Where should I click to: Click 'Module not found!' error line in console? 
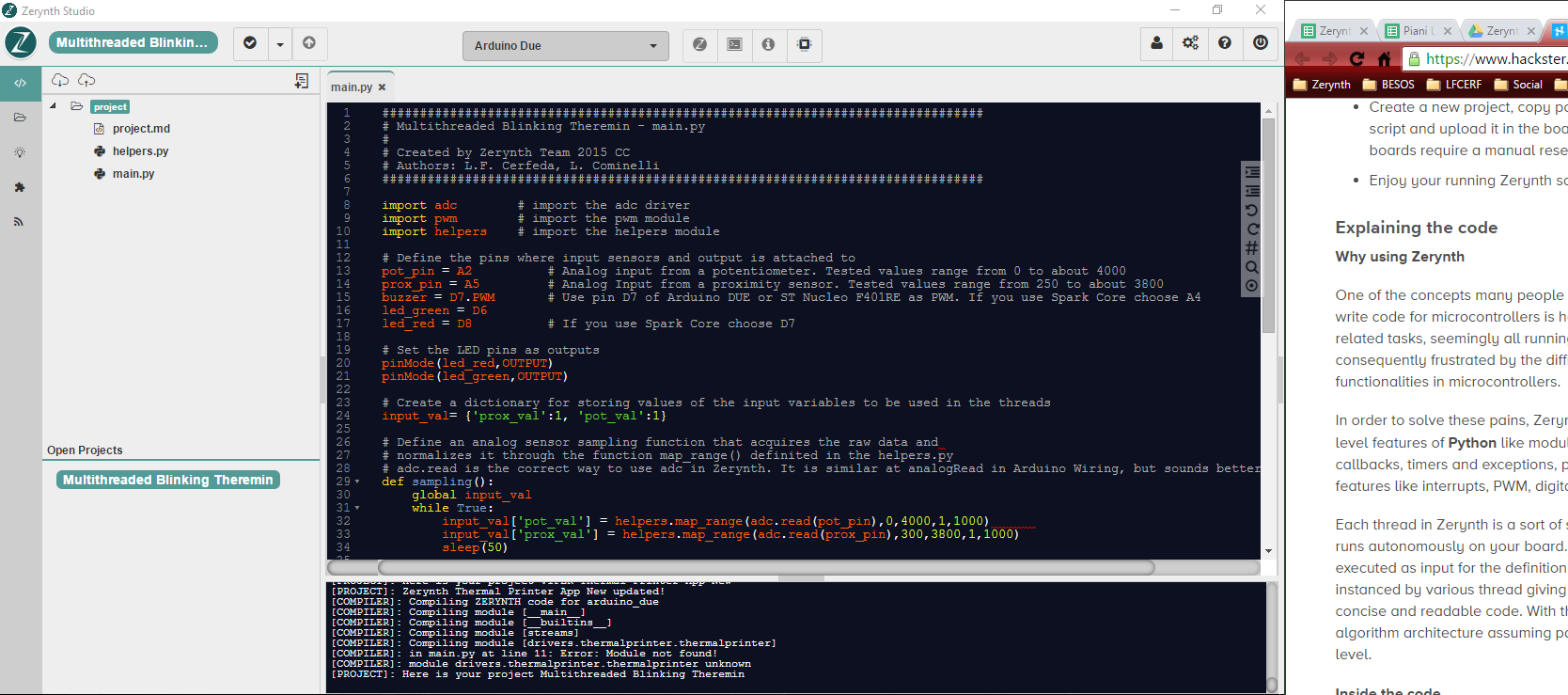525,654
